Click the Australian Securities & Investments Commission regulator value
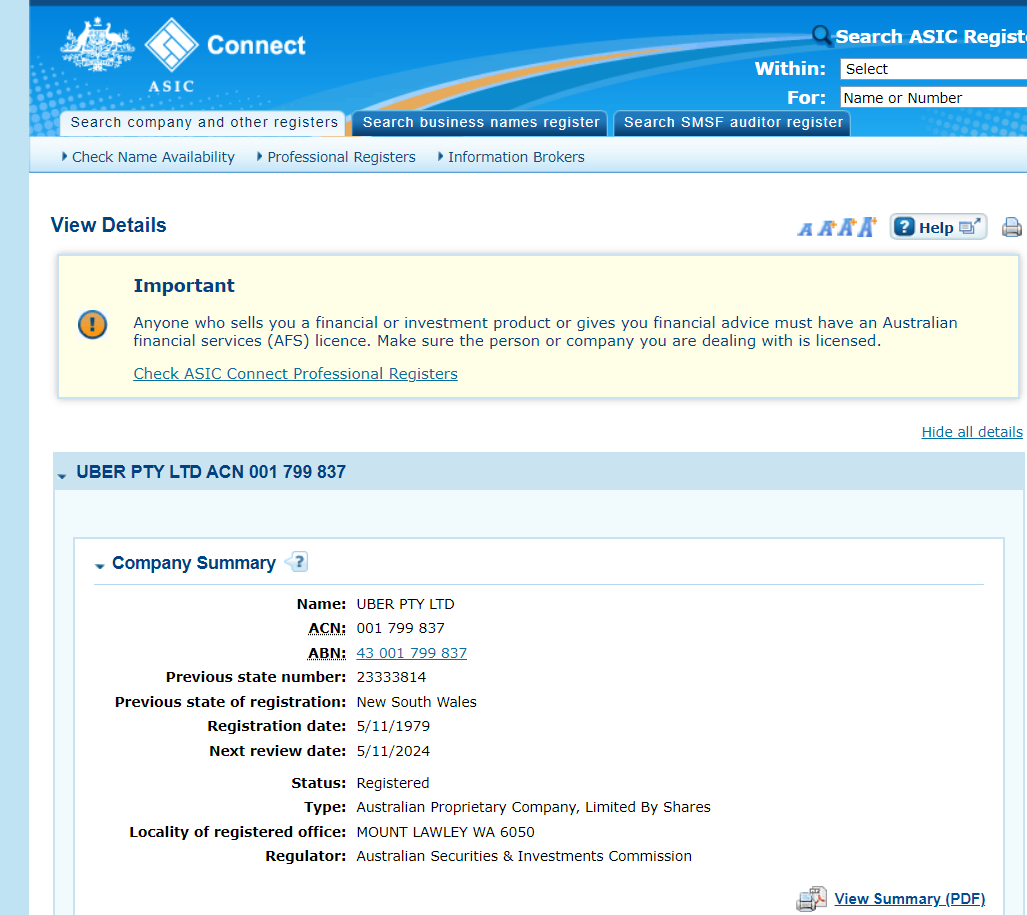The width and height of the screenshot is (1027, 915). (x=524, y=856)
